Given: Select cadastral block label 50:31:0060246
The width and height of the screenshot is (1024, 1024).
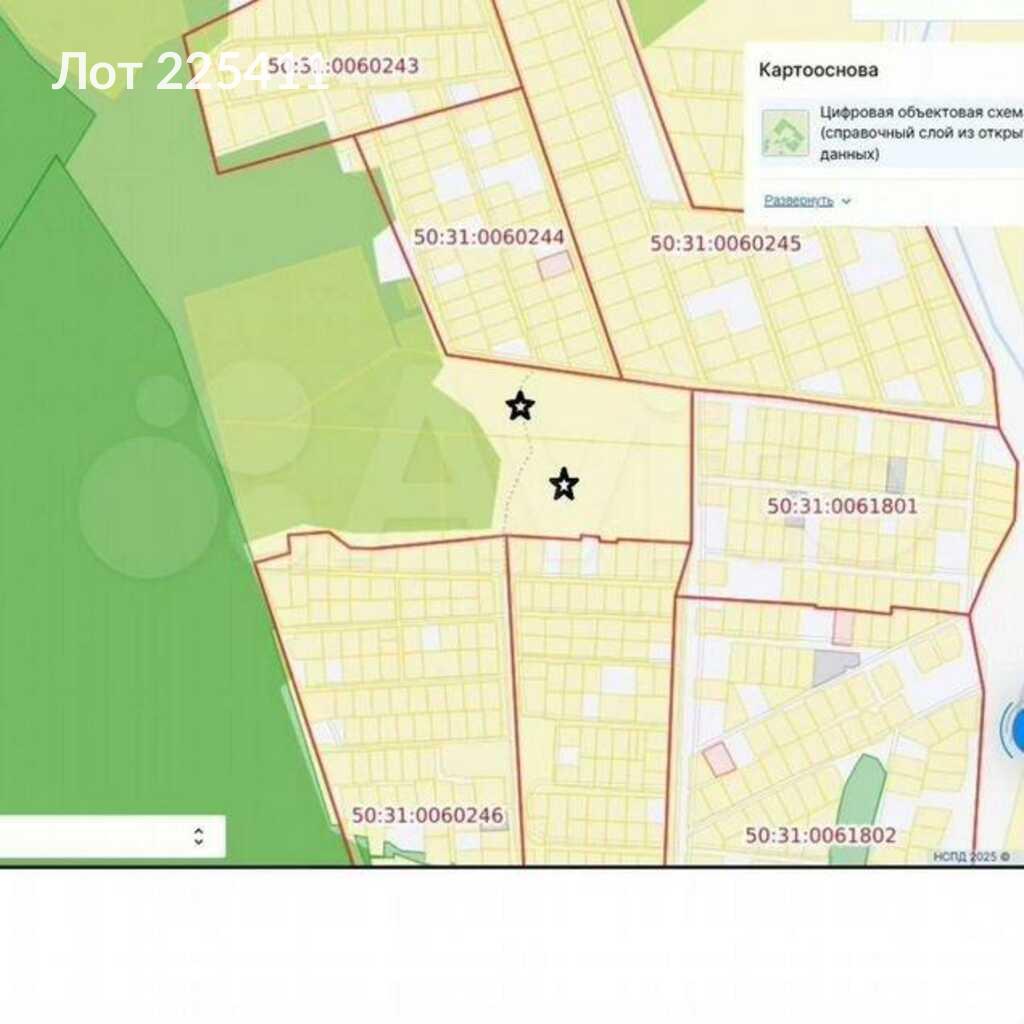Looking at the screenshot, I should click(x=427, y=815).
